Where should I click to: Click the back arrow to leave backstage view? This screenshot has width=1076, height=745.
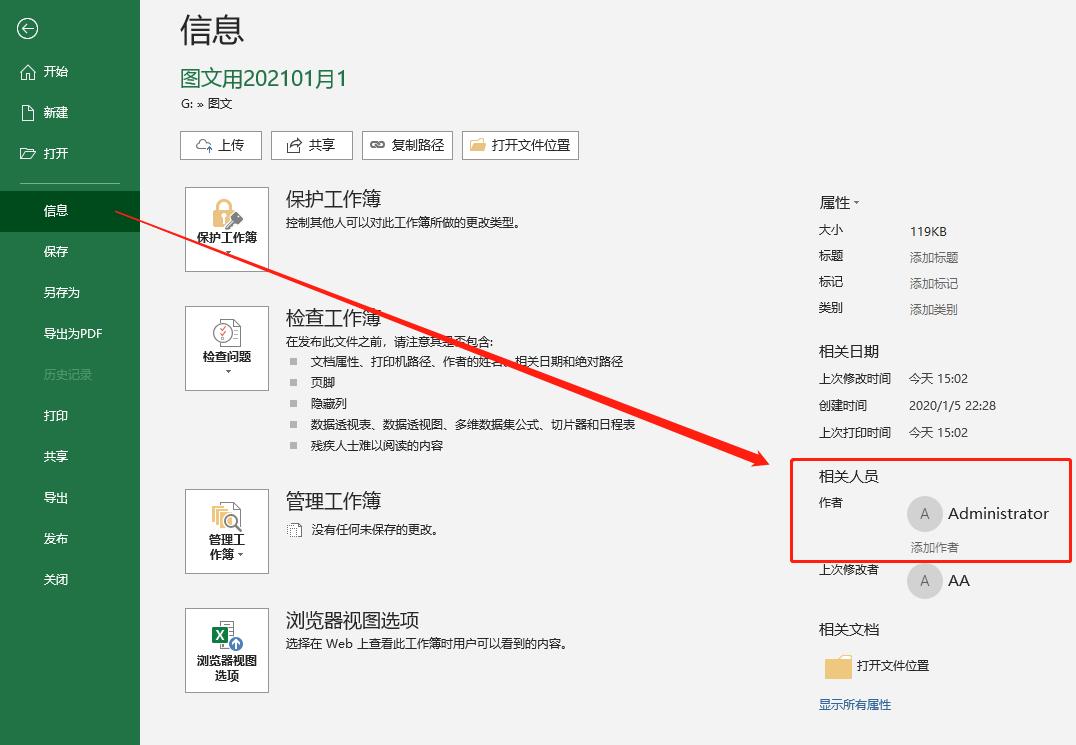(x=27, y=30)
